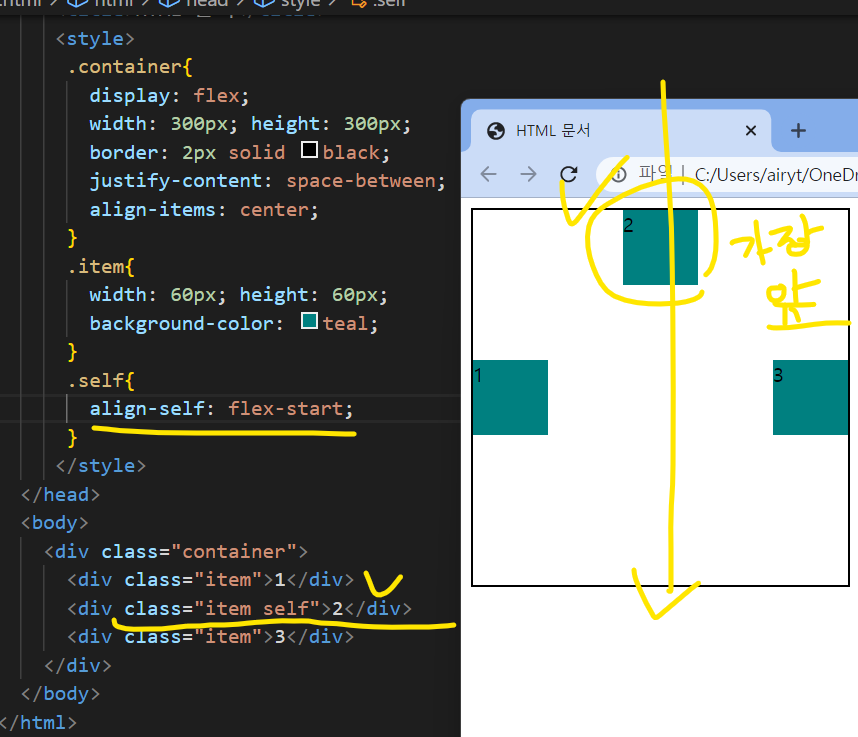This screenshot has width=858, height=737.
Task: Click the closing </body> tag
Action: pos(61,694)
